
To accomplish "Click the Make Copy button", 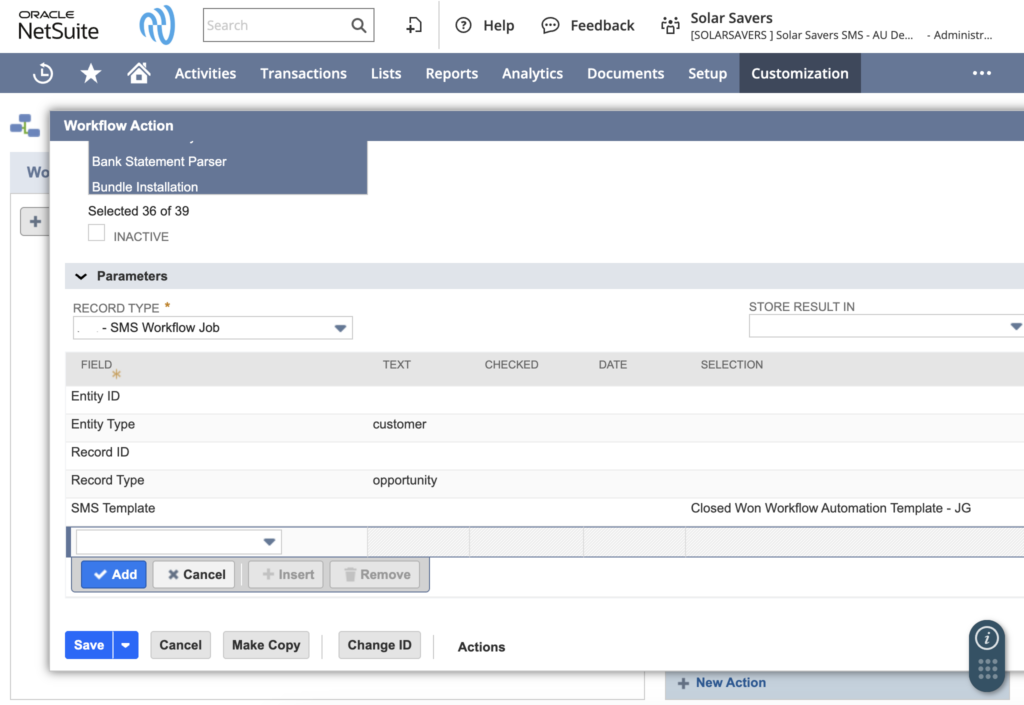I will coord(266,645).
